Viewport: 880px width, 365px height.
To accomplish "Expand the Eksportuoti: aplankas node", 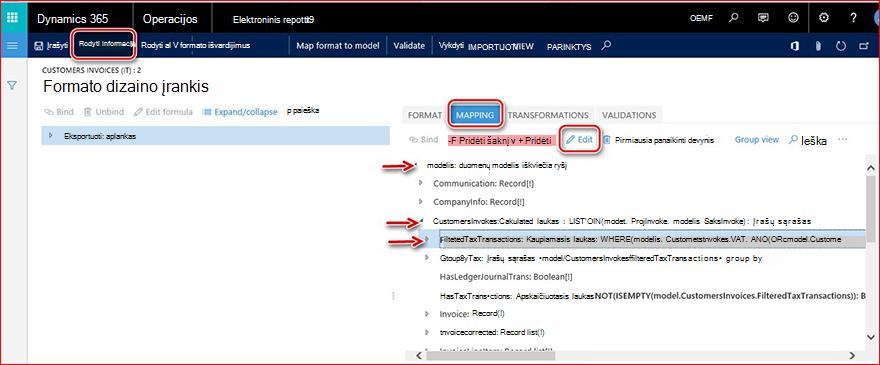I will click(x=51, y=135).
